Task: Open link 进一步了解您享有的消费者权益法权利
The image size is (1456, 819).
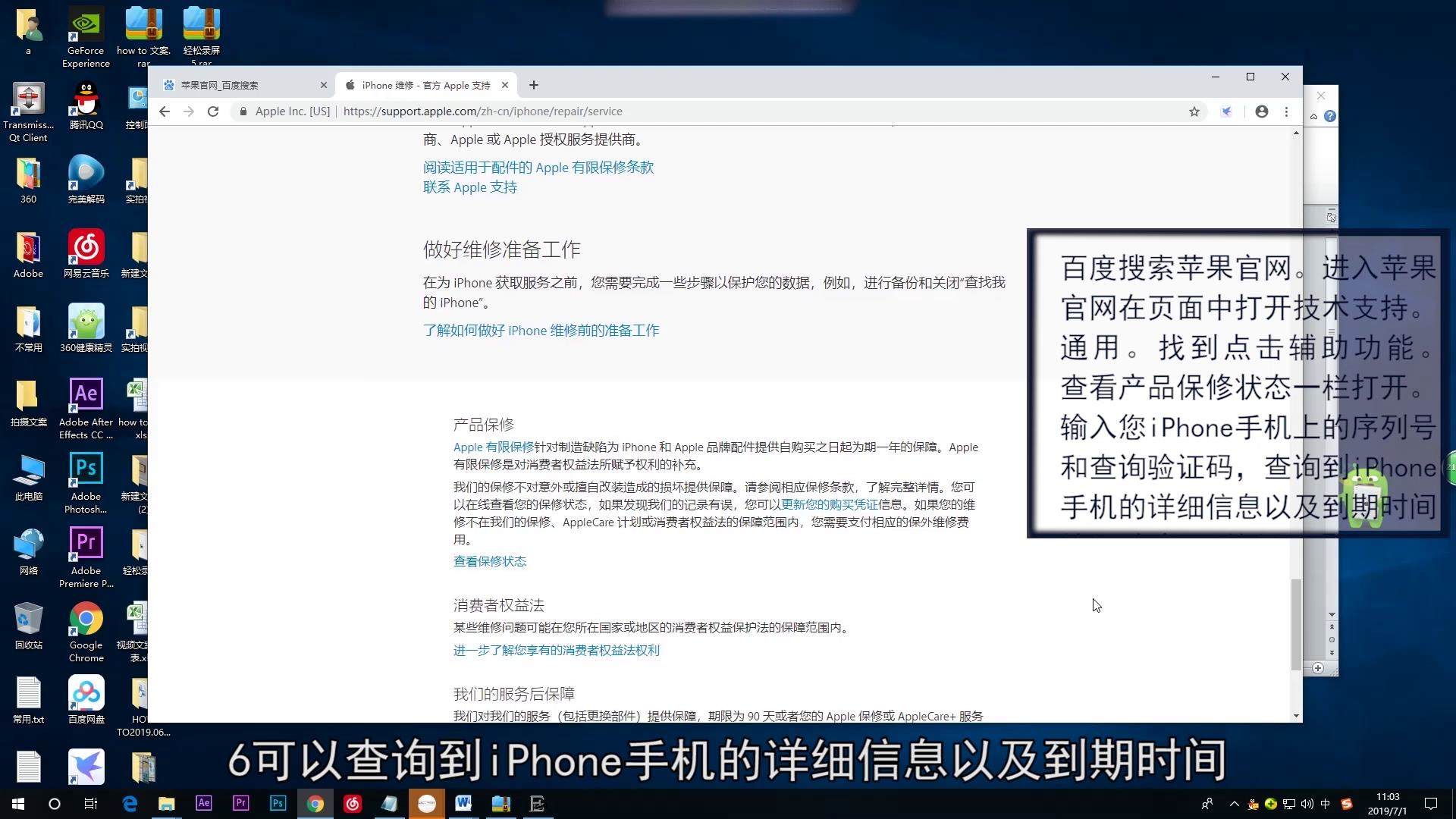Action: tap(557, 651)
